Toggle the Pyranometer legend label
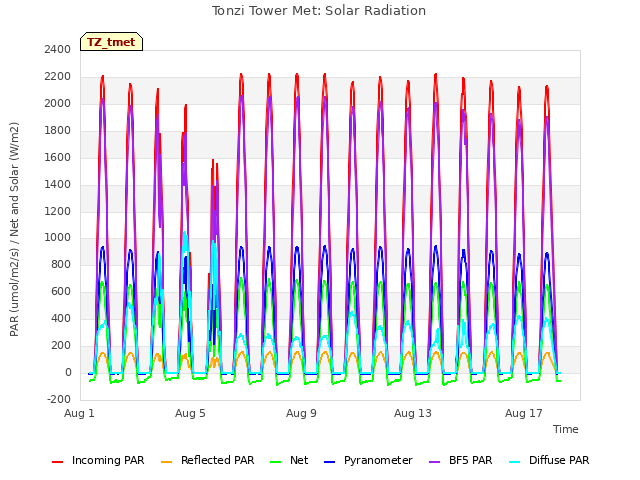Screen dimensions: 640x480 [x=378, y=460]
